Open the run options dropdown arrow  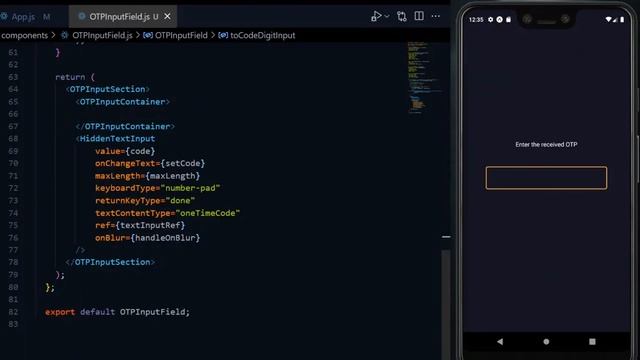387,16
